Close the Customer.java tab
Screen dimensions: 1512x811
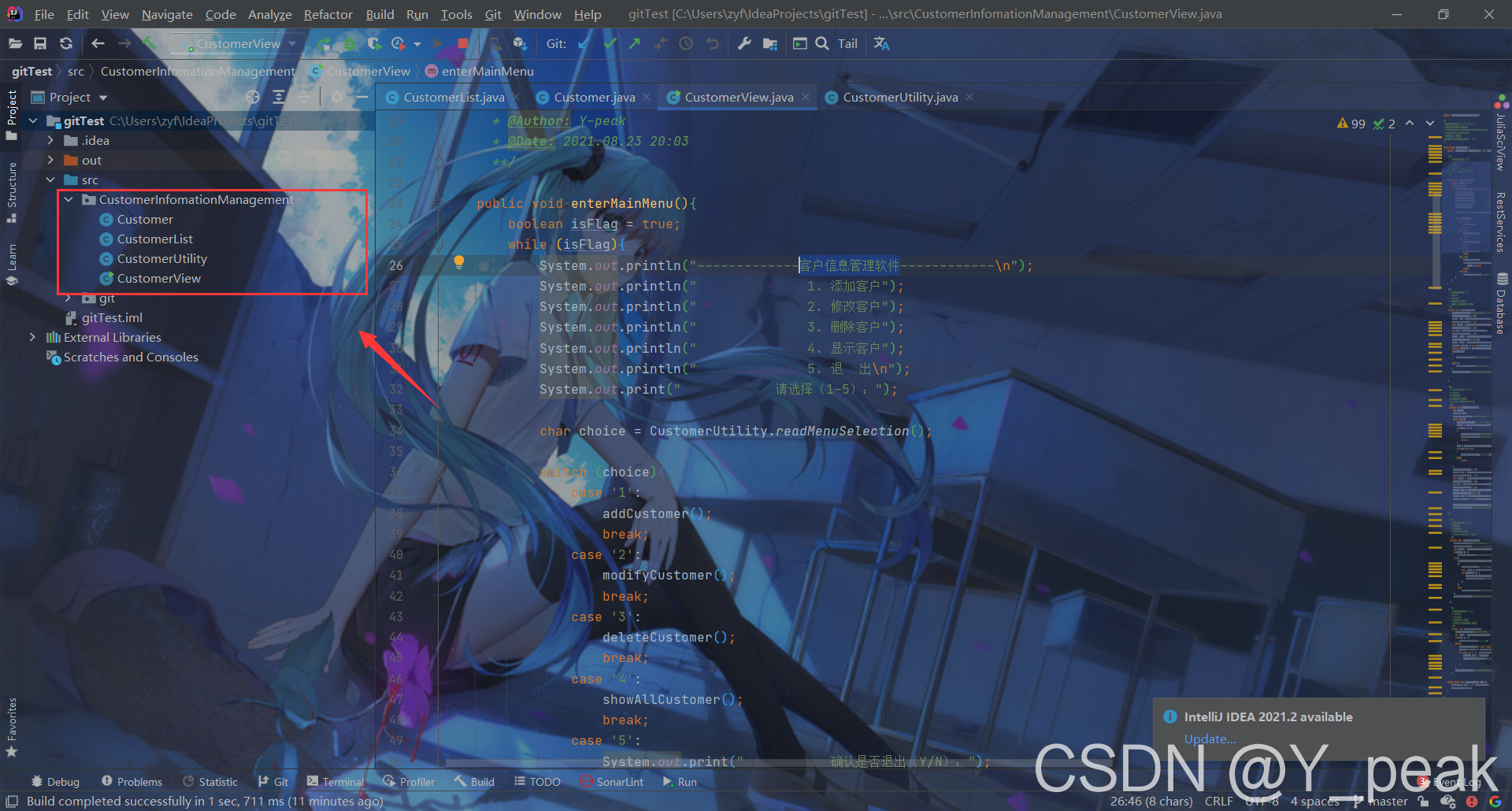(x=647, y=97)
